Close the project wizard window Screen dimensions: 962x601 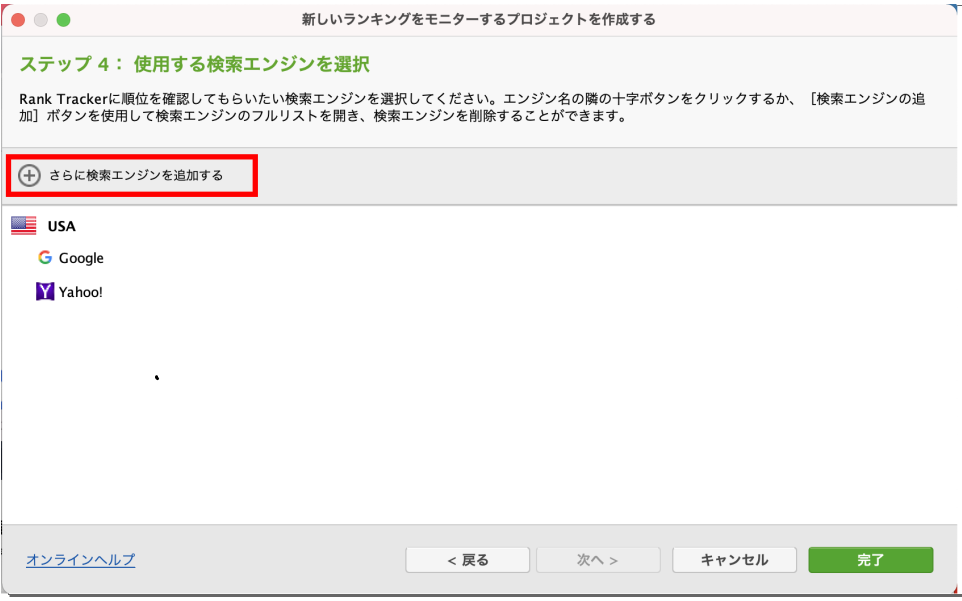point(18,20)
